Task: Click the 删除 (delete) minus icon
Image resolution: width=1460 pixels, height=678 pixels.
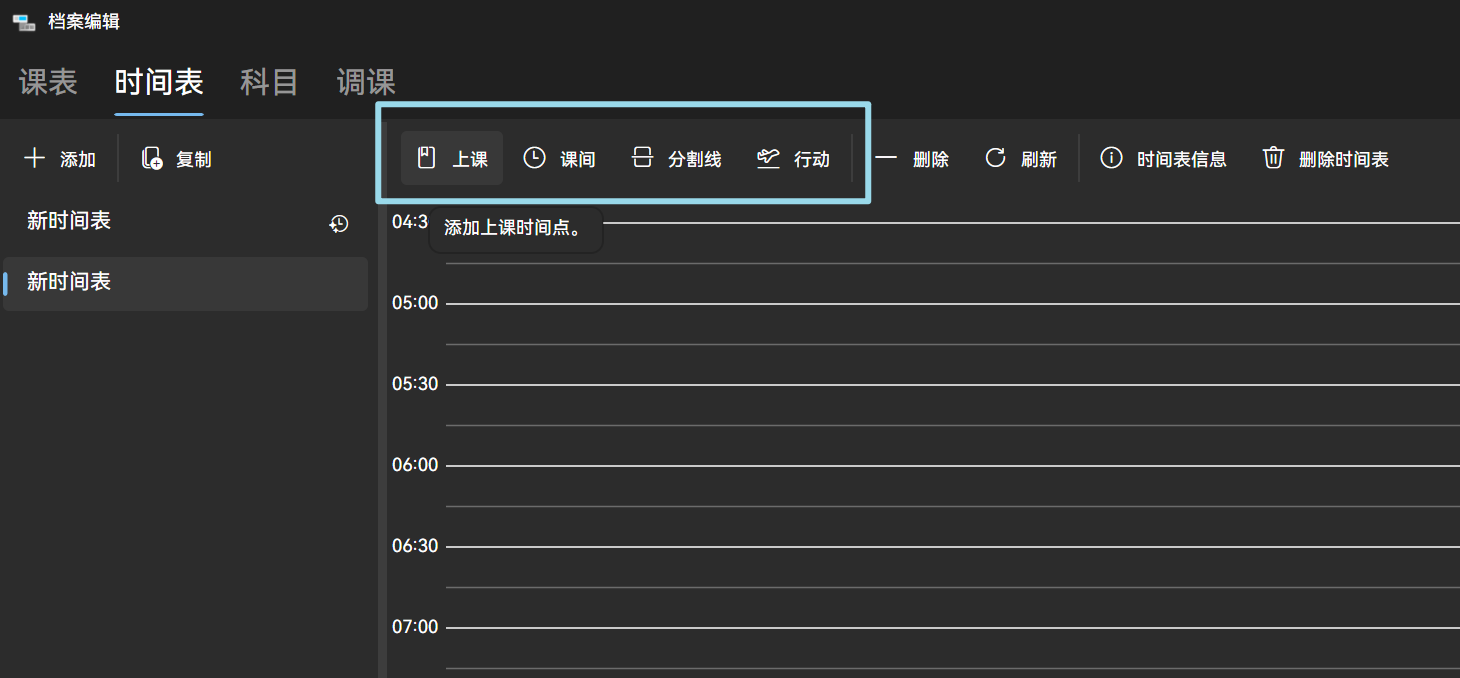Action: click(886, 157)
